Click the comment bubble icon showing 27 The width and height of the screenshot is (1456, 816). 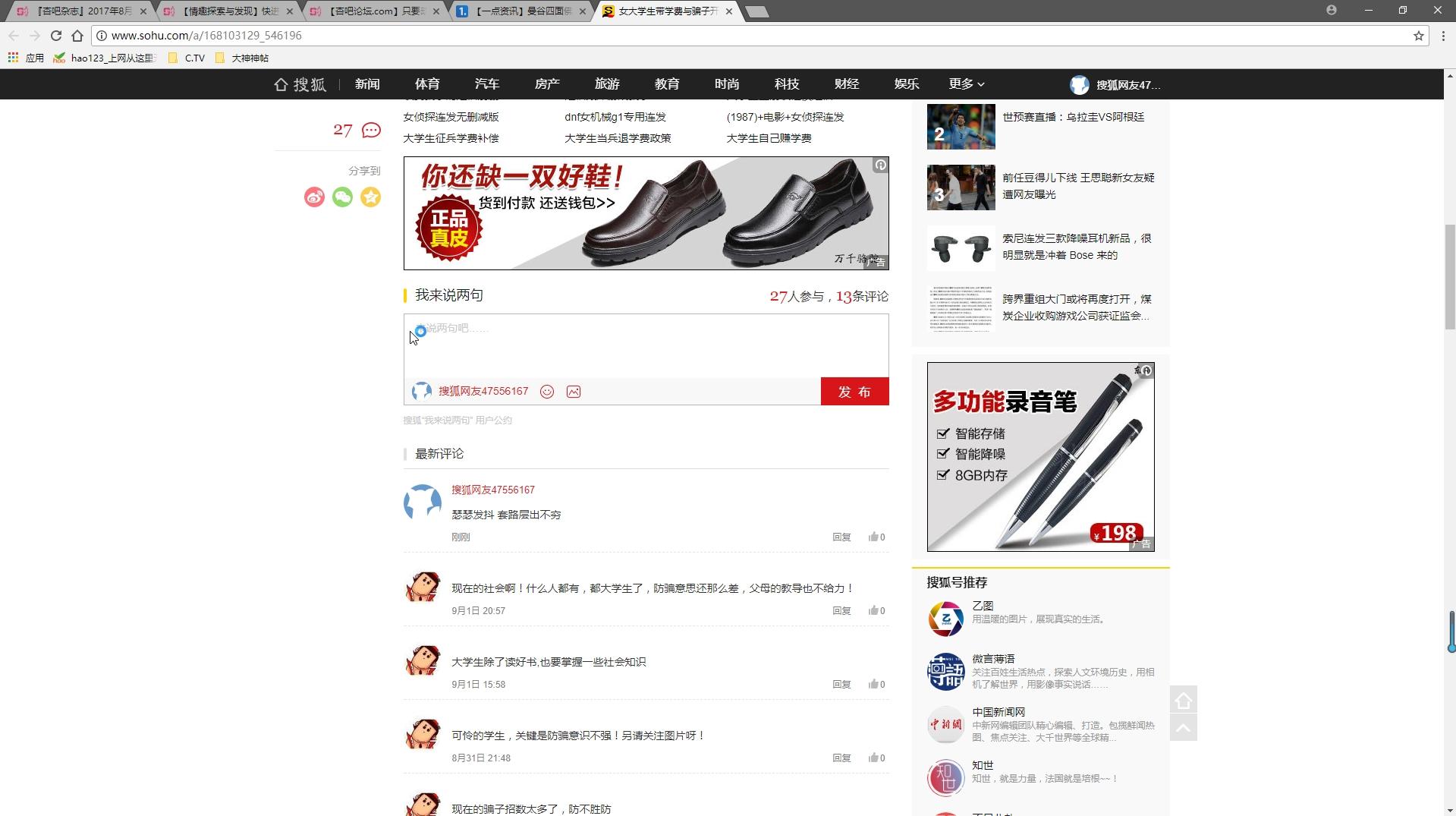pos(370,131)
